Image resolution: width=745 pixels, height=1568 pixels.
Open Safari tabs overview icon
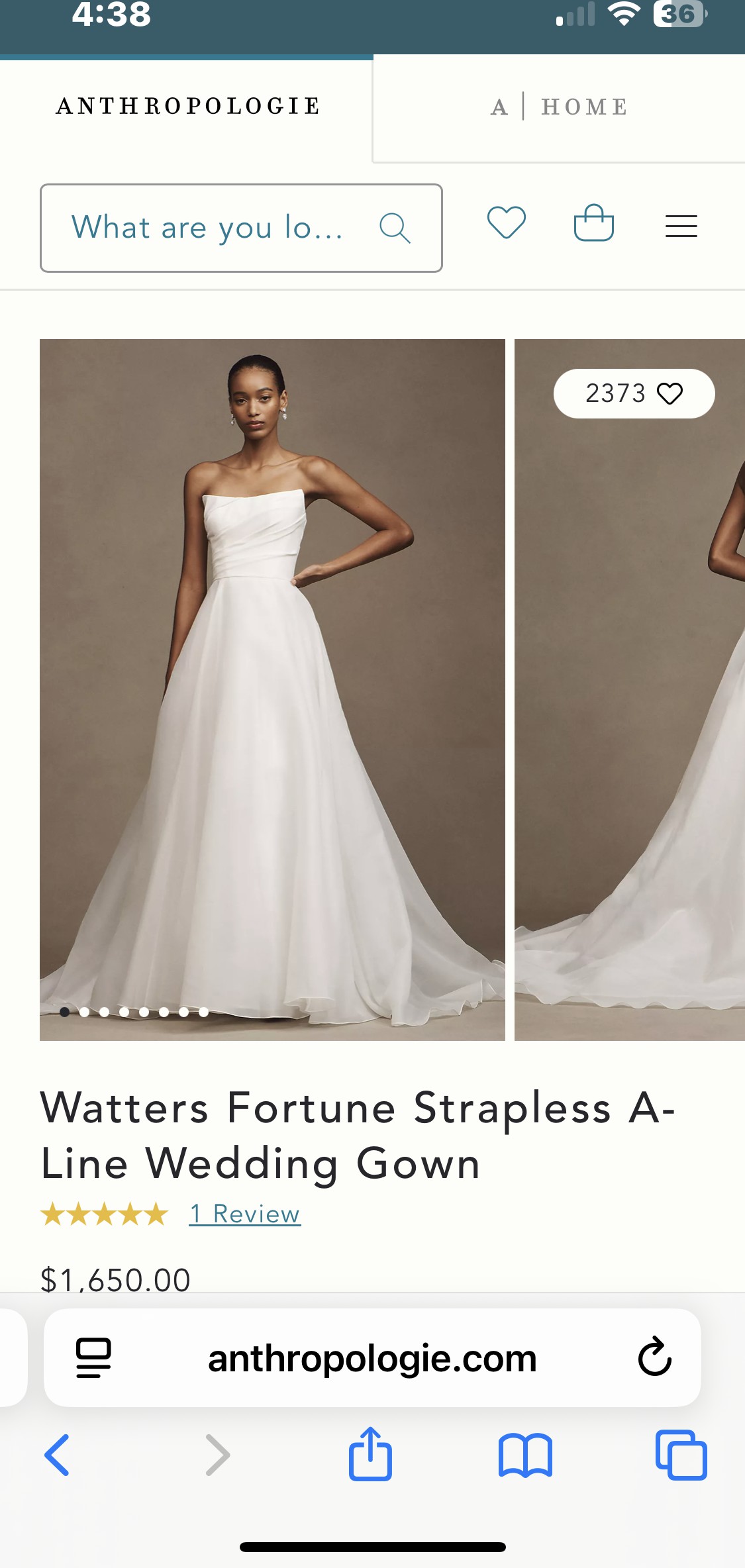click(x=681, y=1455)
